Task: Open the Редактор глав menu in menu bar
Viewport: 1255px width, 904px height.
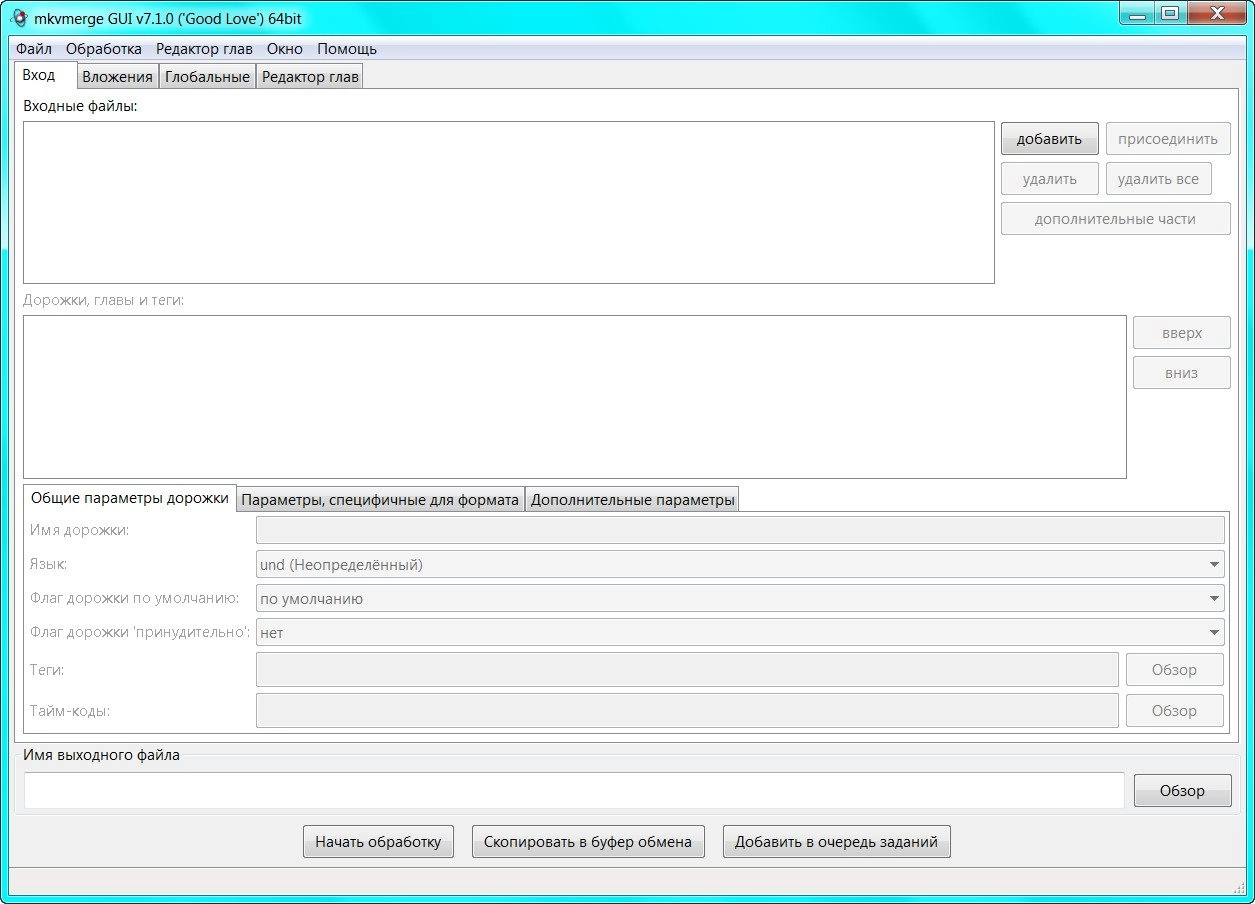Action: 204,48
